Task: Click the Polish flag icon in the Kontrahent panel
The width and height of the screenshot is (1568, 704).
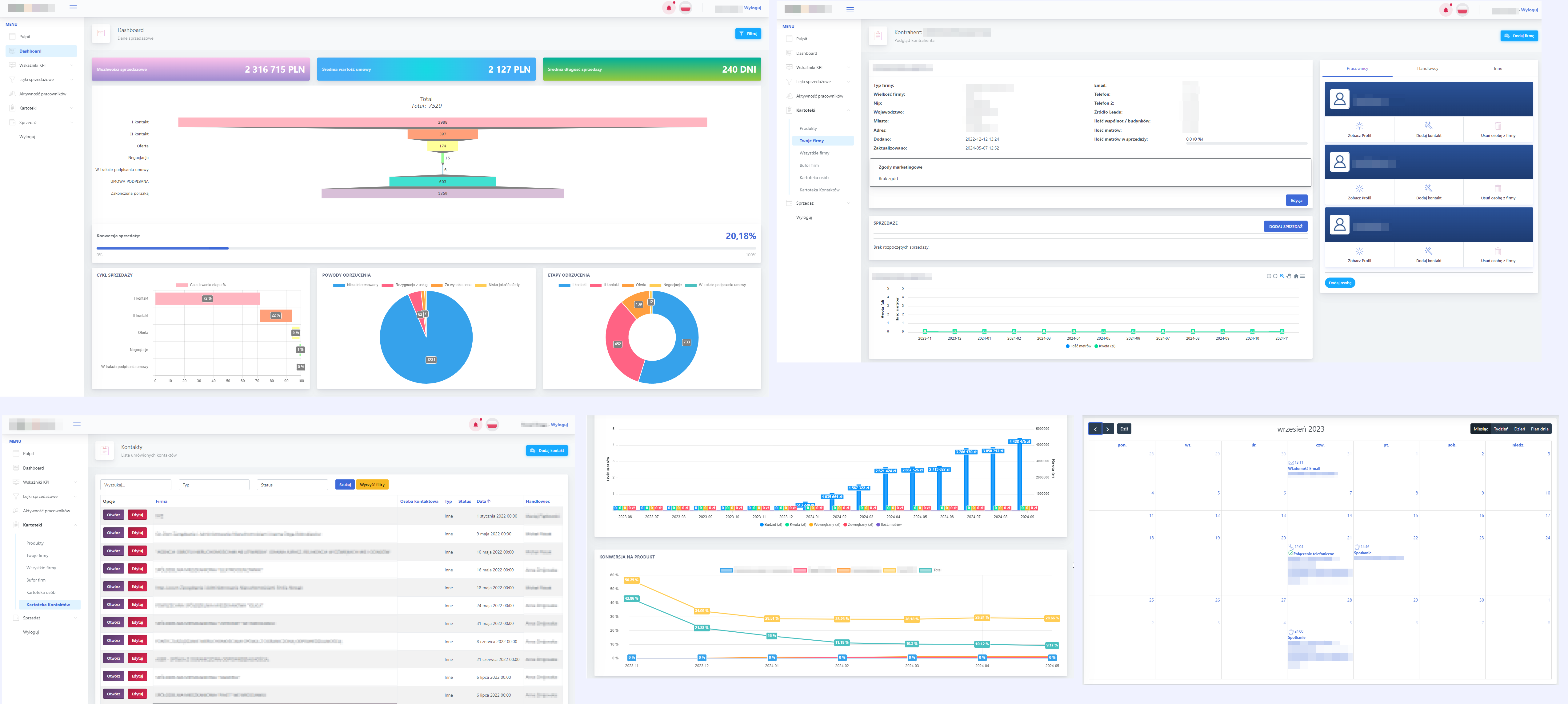Action: (1462, 10)
